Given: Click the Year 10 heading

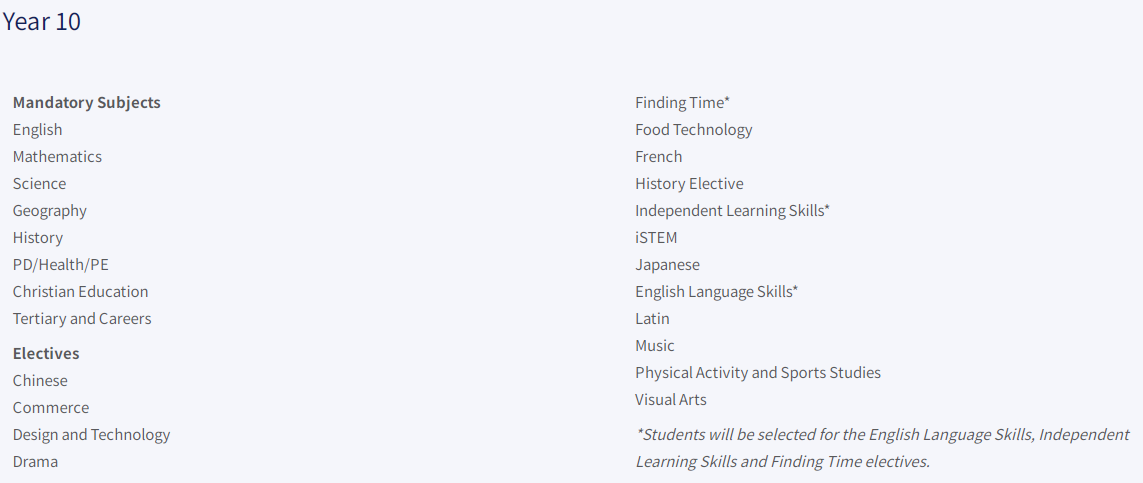Looking at the screenshot, I should click(x=42, y=22).
